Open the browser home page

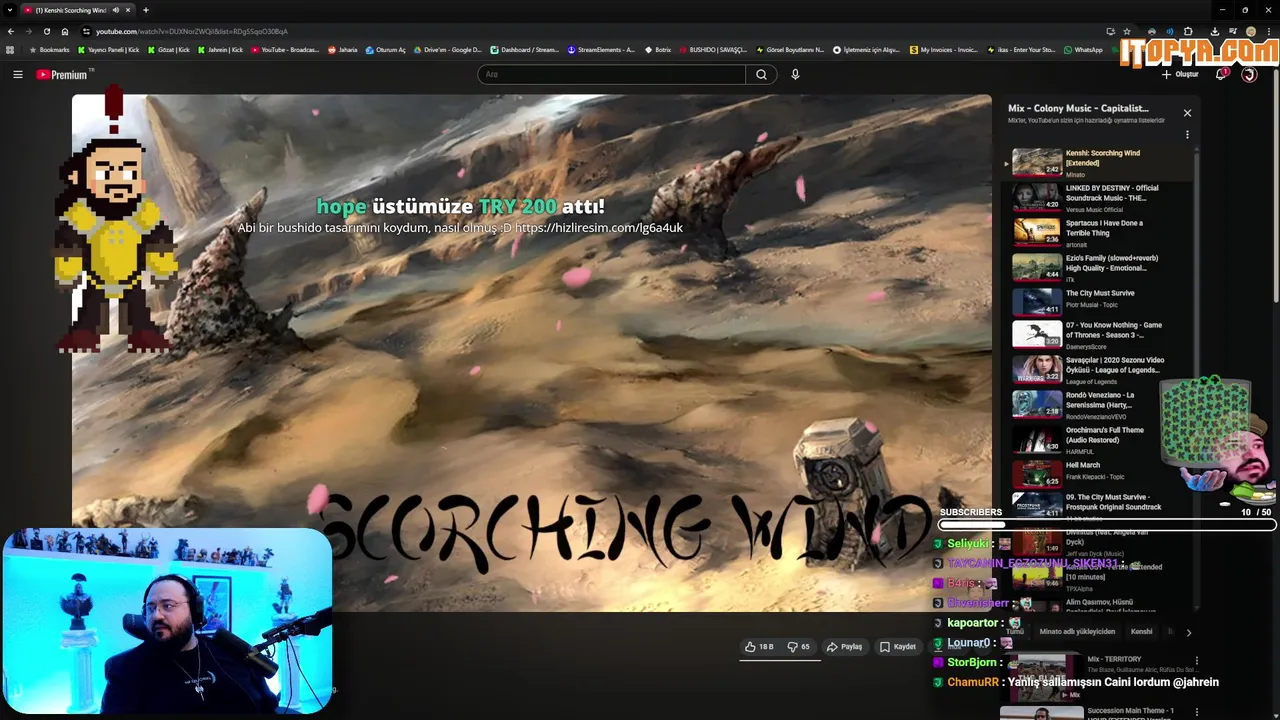point(64,31)
